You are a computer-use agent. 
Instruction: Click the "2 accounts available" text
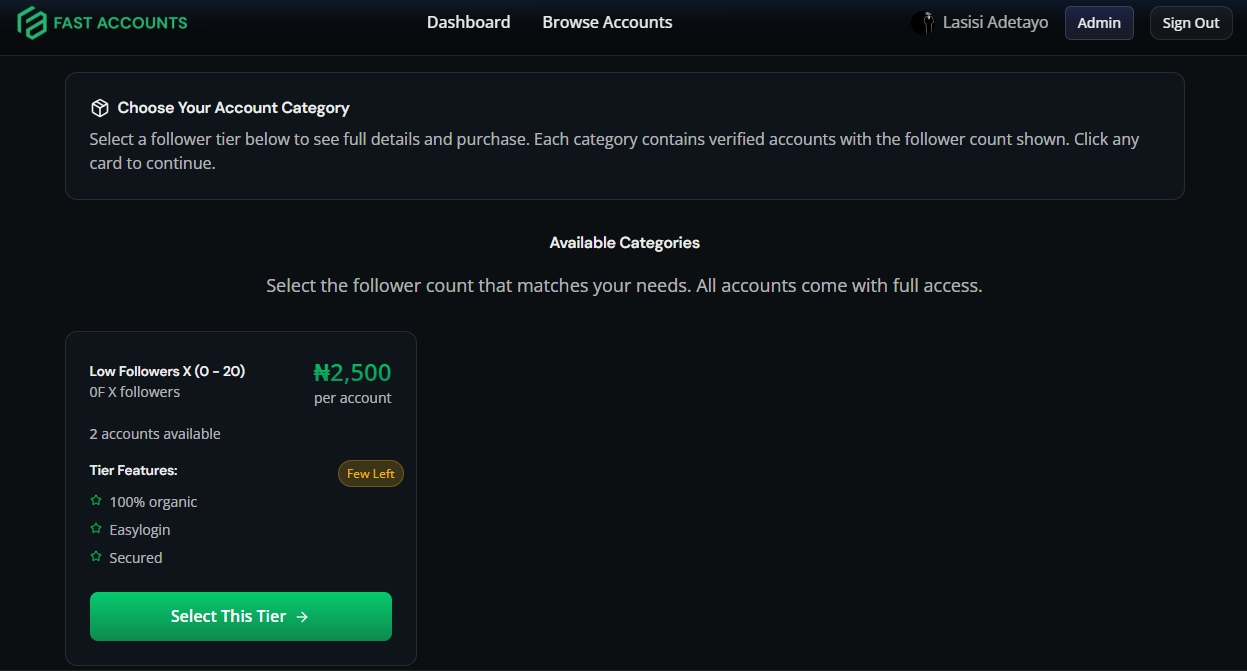tap(155, 434)
